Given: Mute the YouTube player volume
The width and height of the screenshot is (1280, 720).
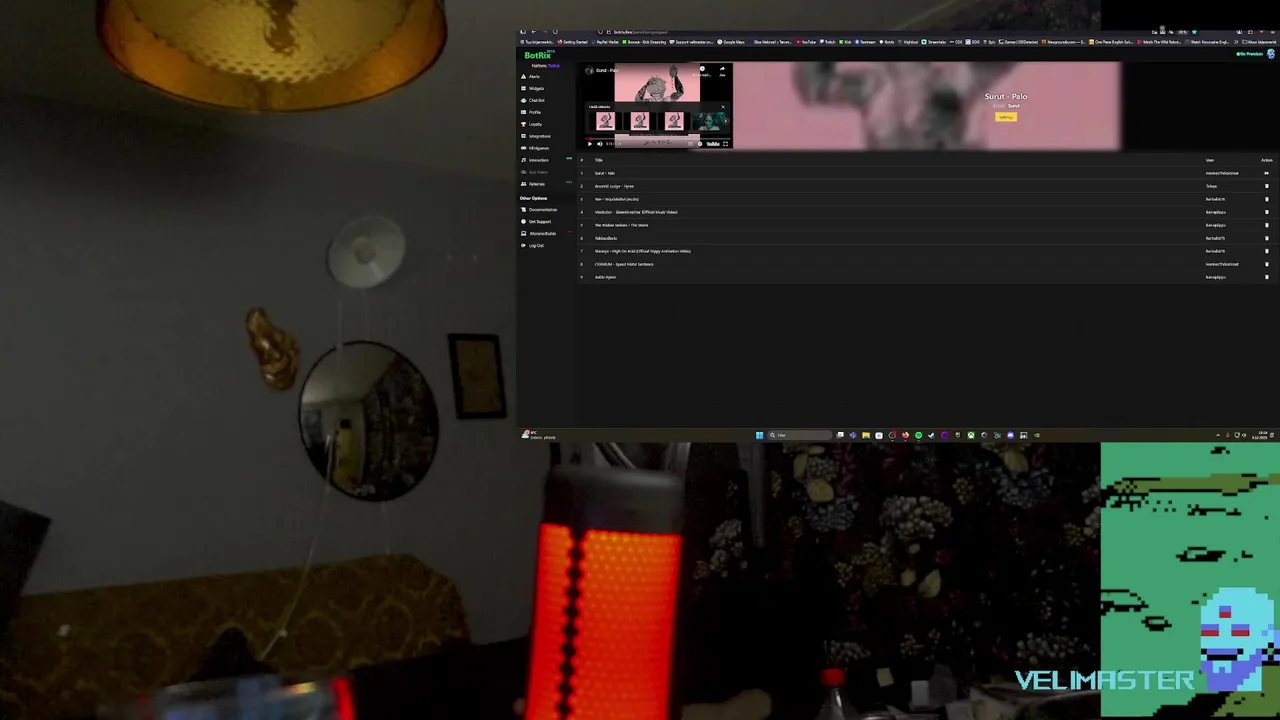Looking at the screenshot, I should coord(600,144).
